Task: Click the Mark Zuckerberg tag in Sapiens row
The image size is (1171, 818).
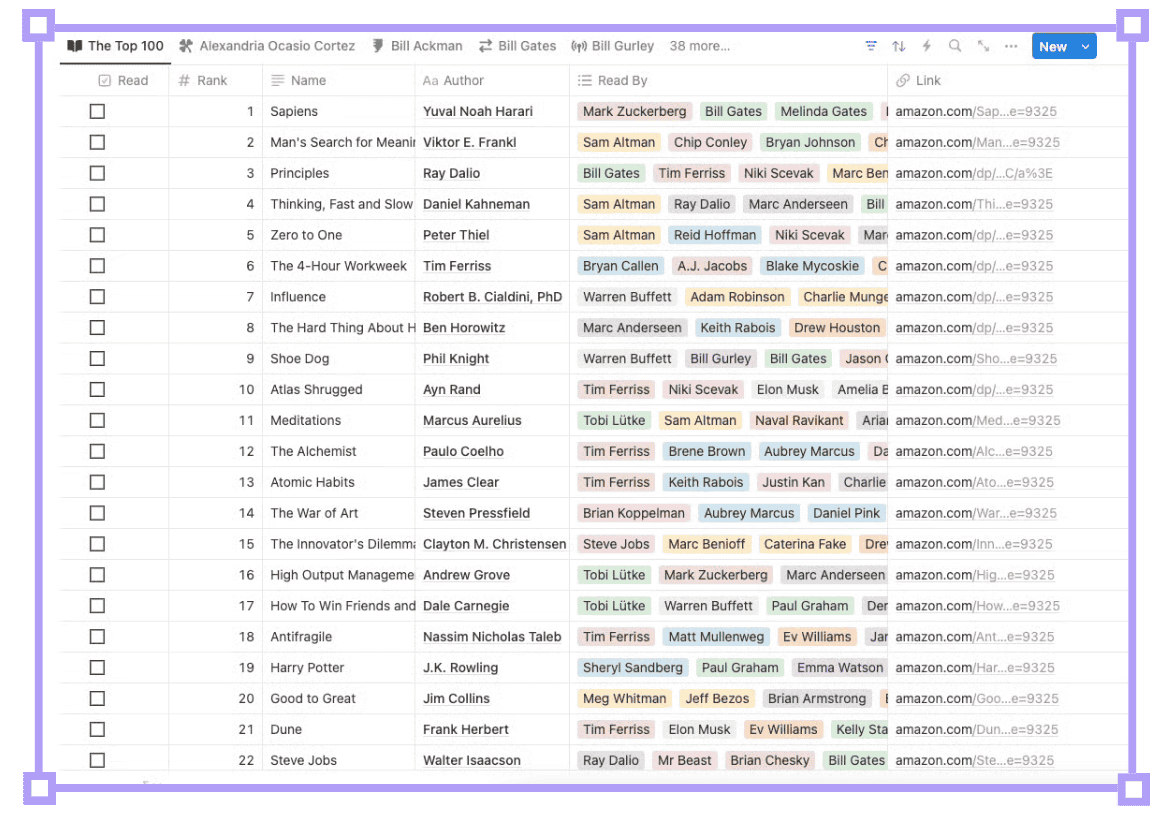Action: coord(635,111)
